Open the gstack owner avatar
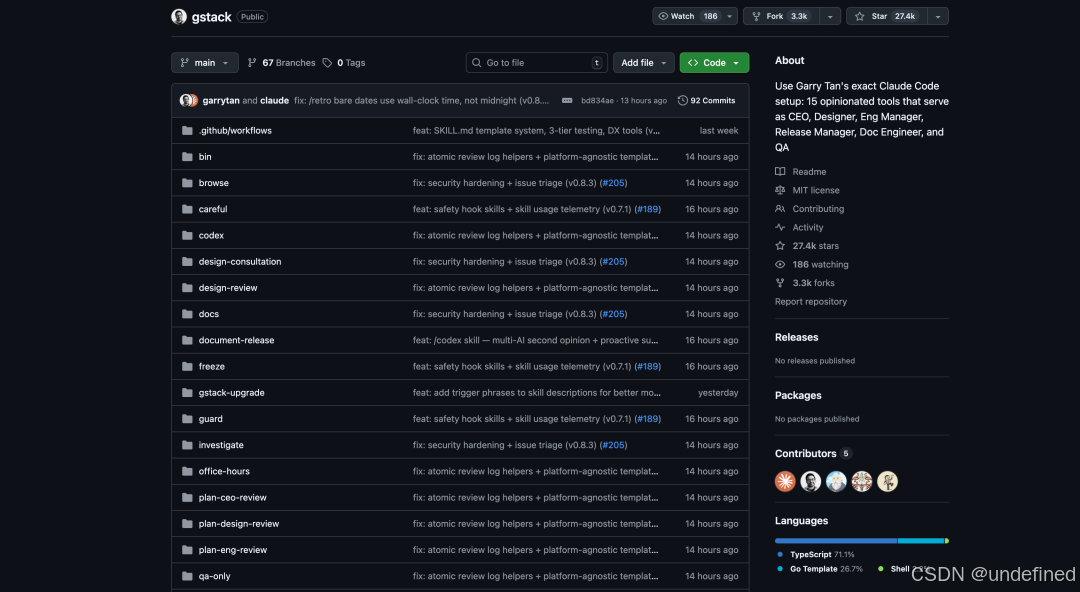 (179, 17)
